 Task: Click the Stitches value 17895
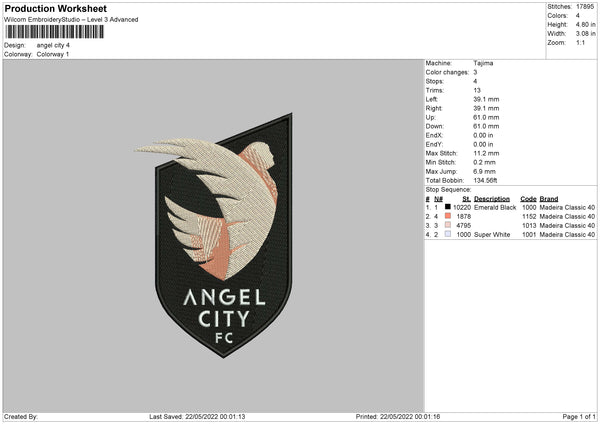coord(585,7)
